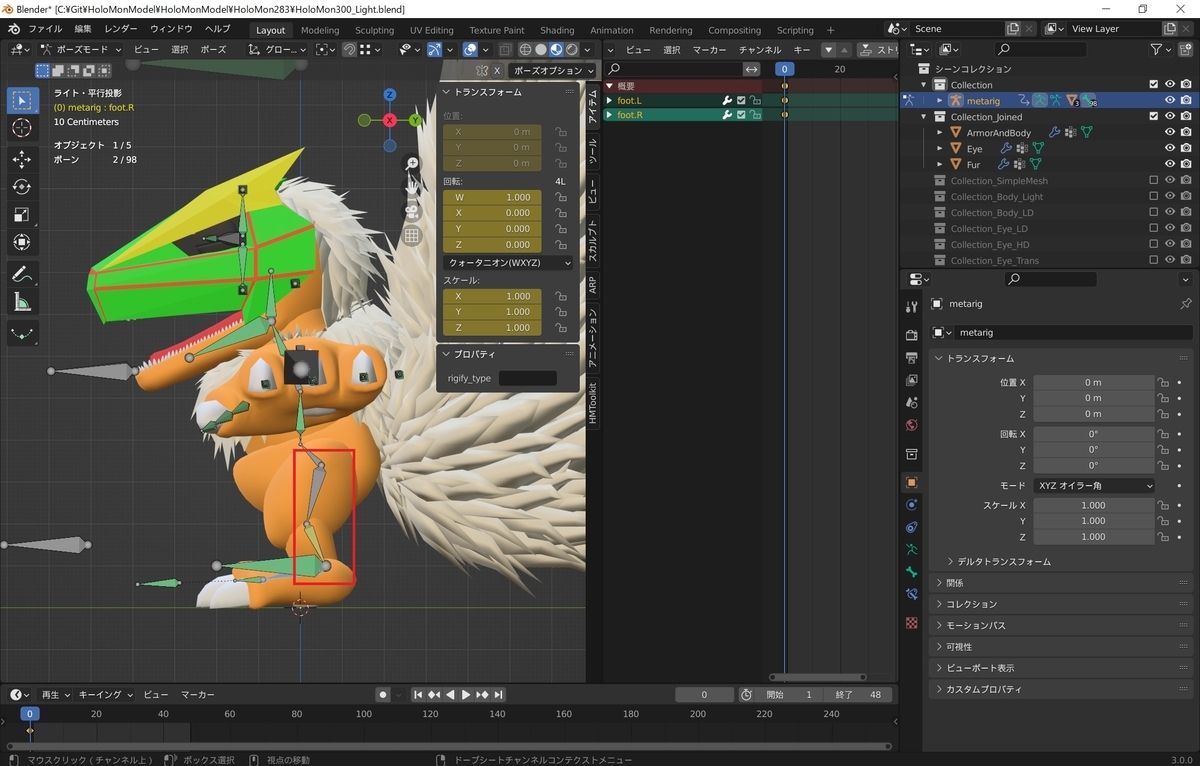Toggle the foot.L channel lock icon

[x=755, y=100]
